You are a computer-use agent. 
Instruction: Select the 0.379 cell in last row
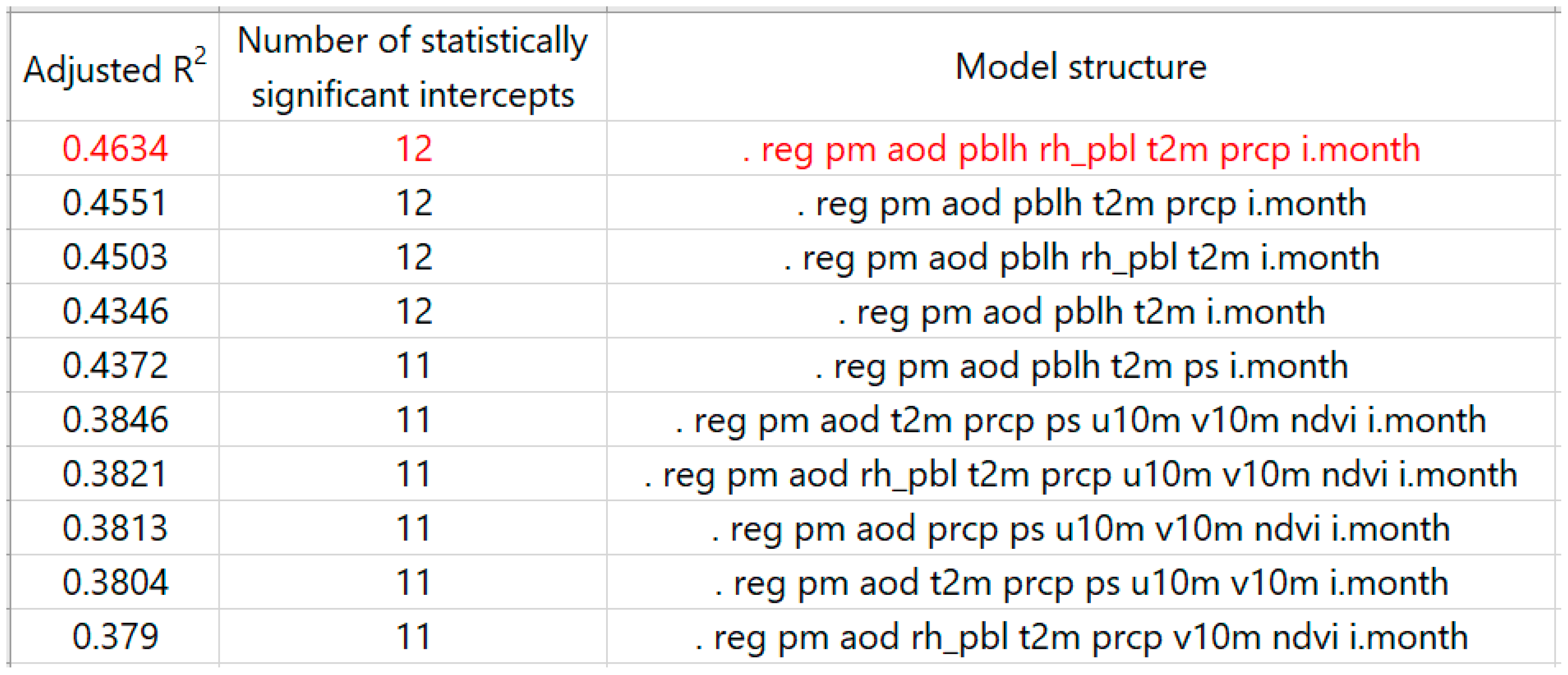pyautogui.click(x=114, y=636)
